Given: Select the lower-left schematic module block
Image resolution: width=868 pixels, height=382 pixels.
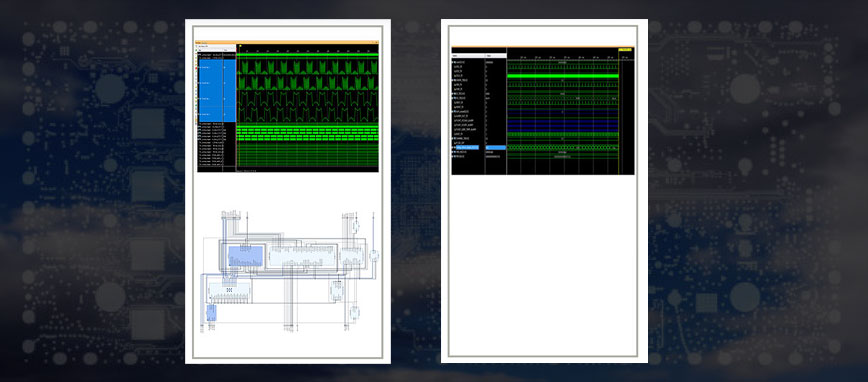Looking at the screenshot, I should coord(229,292).
